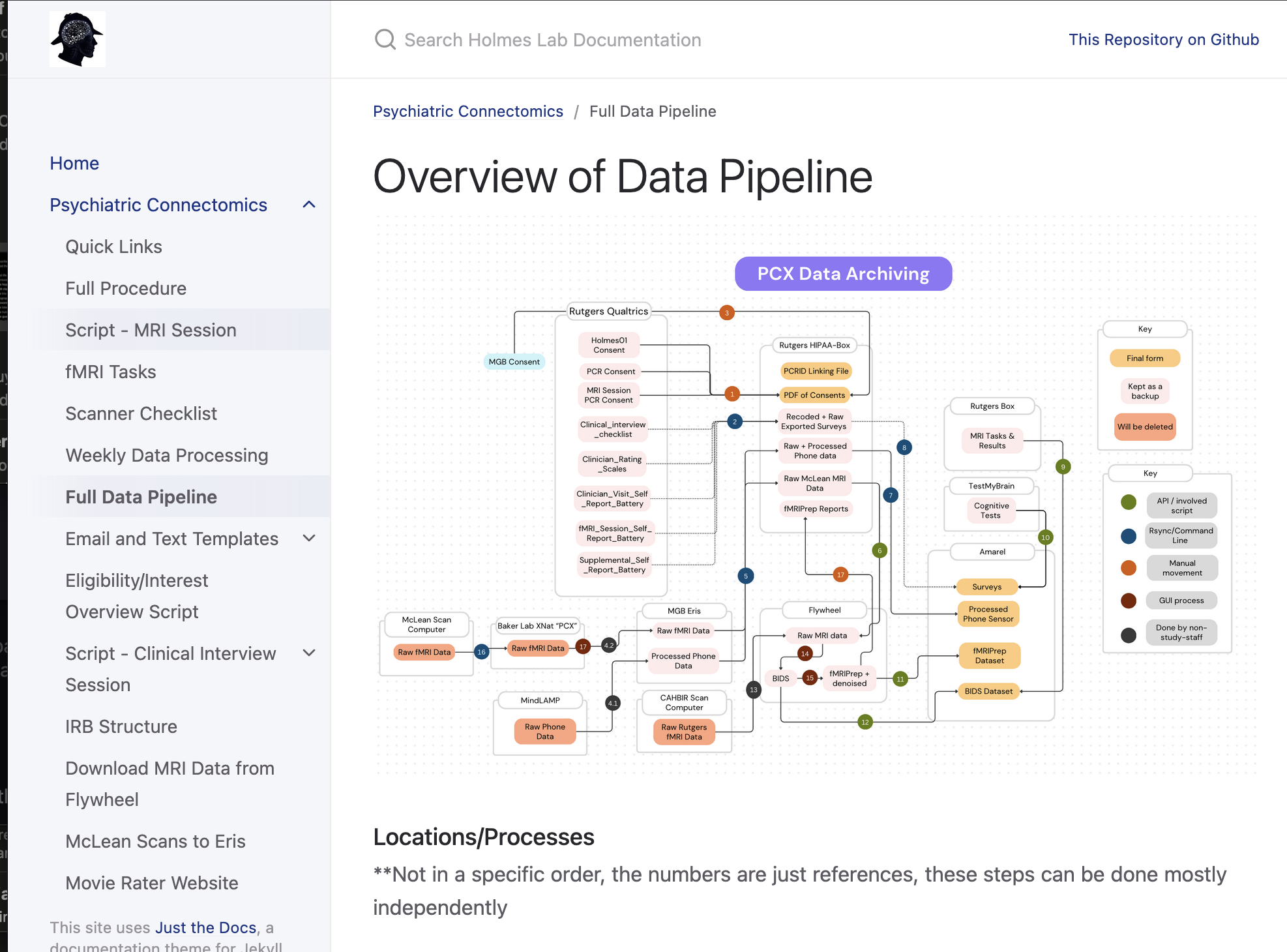Click the search magnifying glass icon
Image resolution: width=1287 pixels, height=952 pixels.
point(385,40)
